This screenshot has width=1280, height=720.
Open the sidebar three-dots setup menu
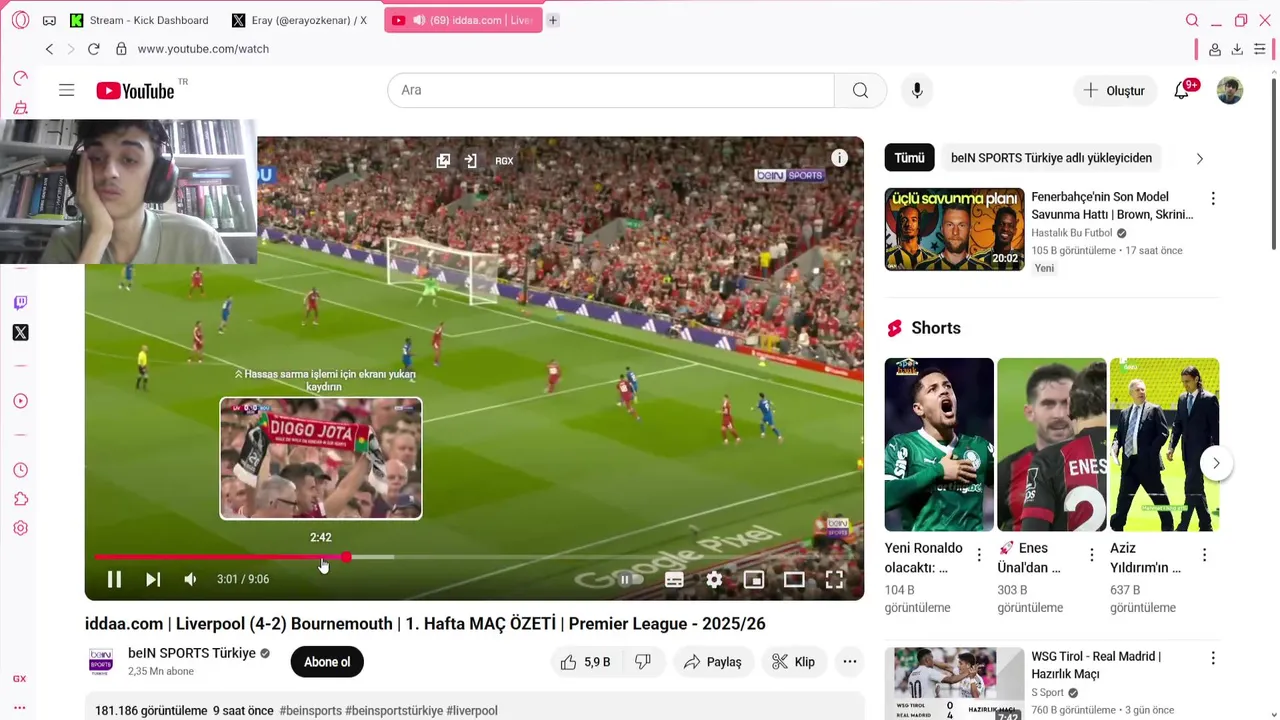(x=20, y=707)
